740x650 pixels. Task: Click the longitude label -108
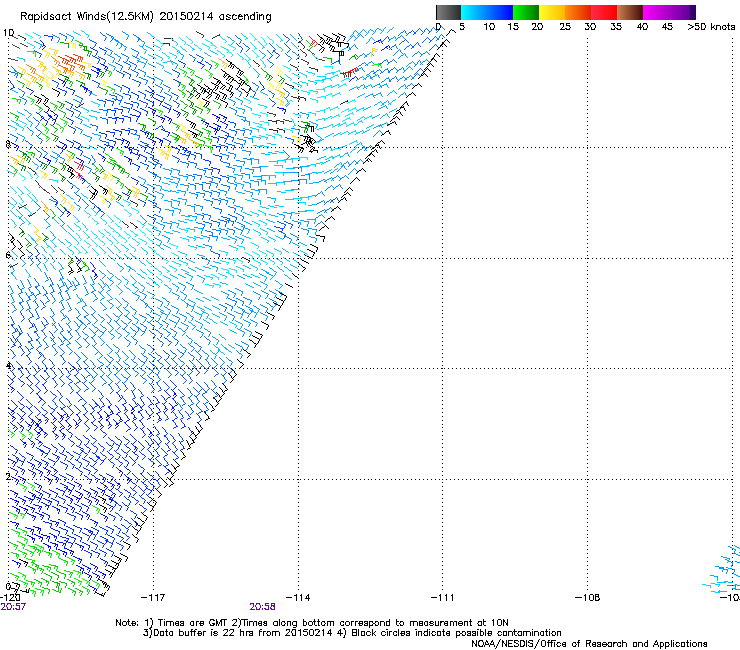point(588,598)
